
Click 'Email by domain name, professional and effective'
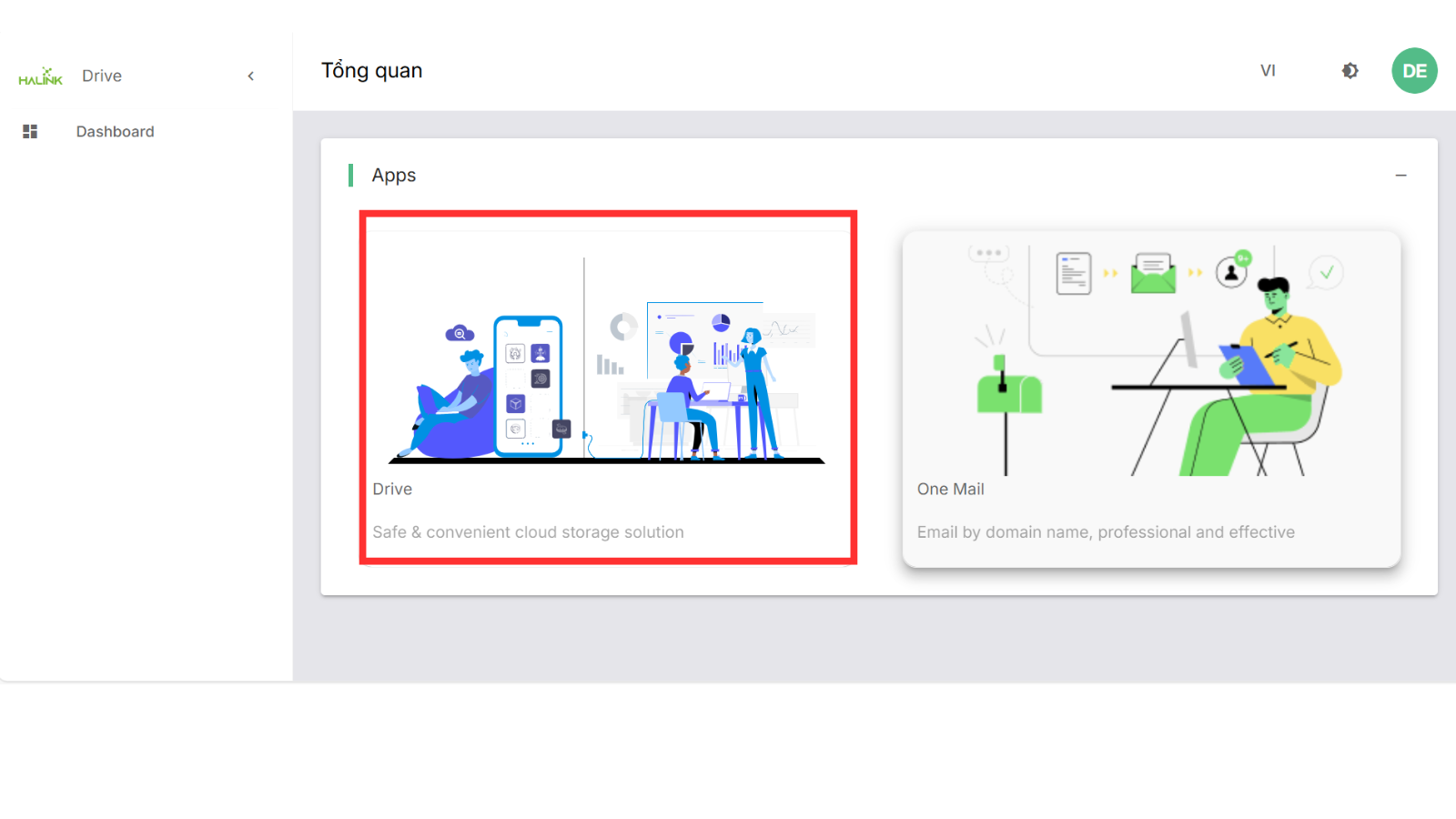pos(1106,532)
